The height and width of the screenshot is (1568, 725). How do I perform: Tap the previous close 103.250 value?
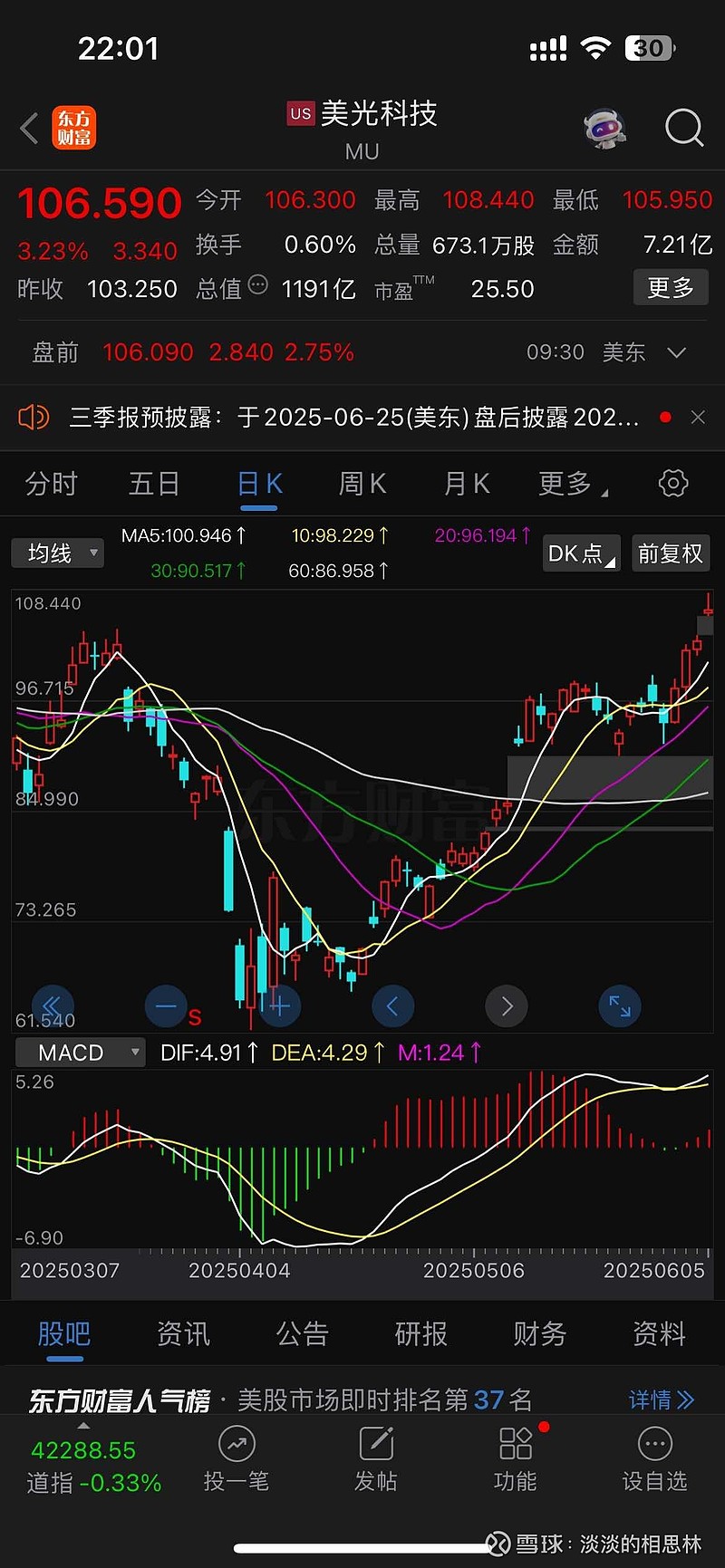click(x=132, y=289)
